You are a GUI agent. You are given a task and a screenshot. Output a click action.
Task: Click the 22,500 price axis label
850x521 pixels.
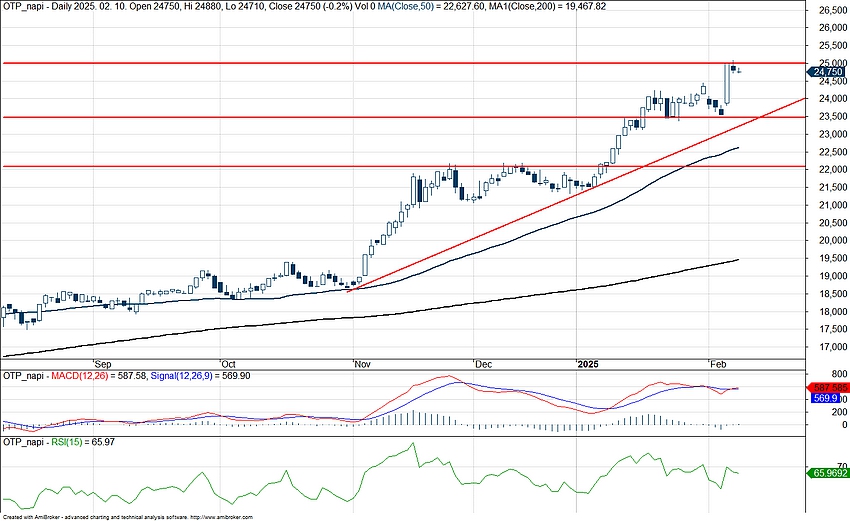tap(833, 152)
